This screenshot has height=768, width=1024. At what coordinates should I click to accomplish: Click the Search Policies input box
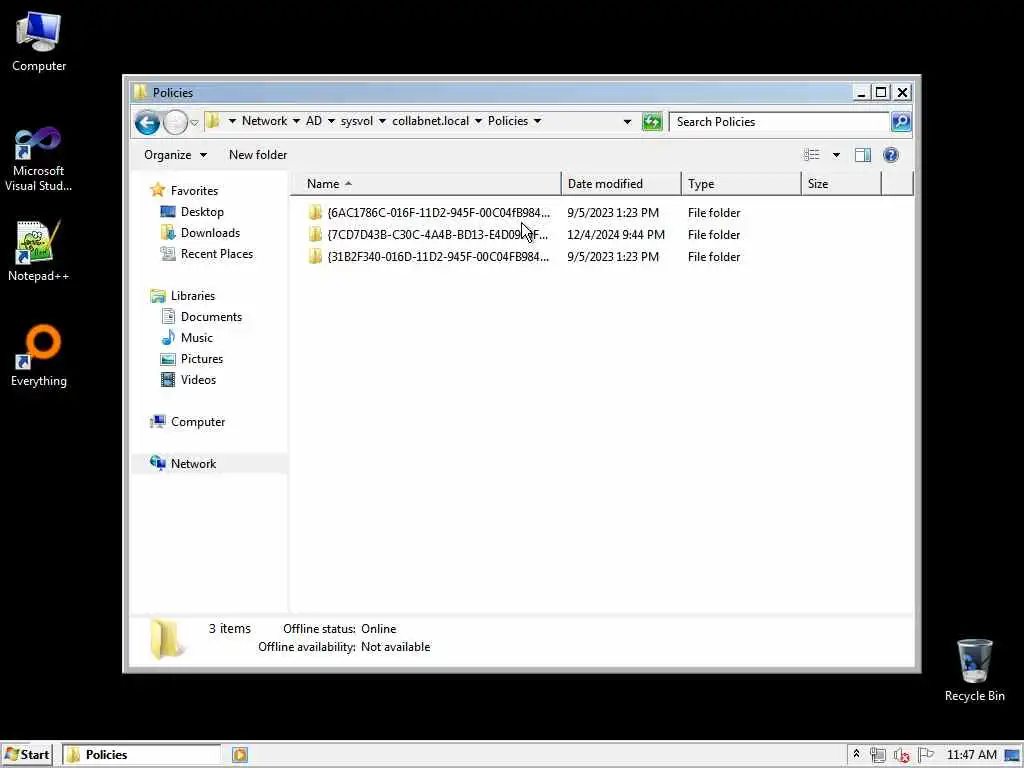click(x=780, y=121)
